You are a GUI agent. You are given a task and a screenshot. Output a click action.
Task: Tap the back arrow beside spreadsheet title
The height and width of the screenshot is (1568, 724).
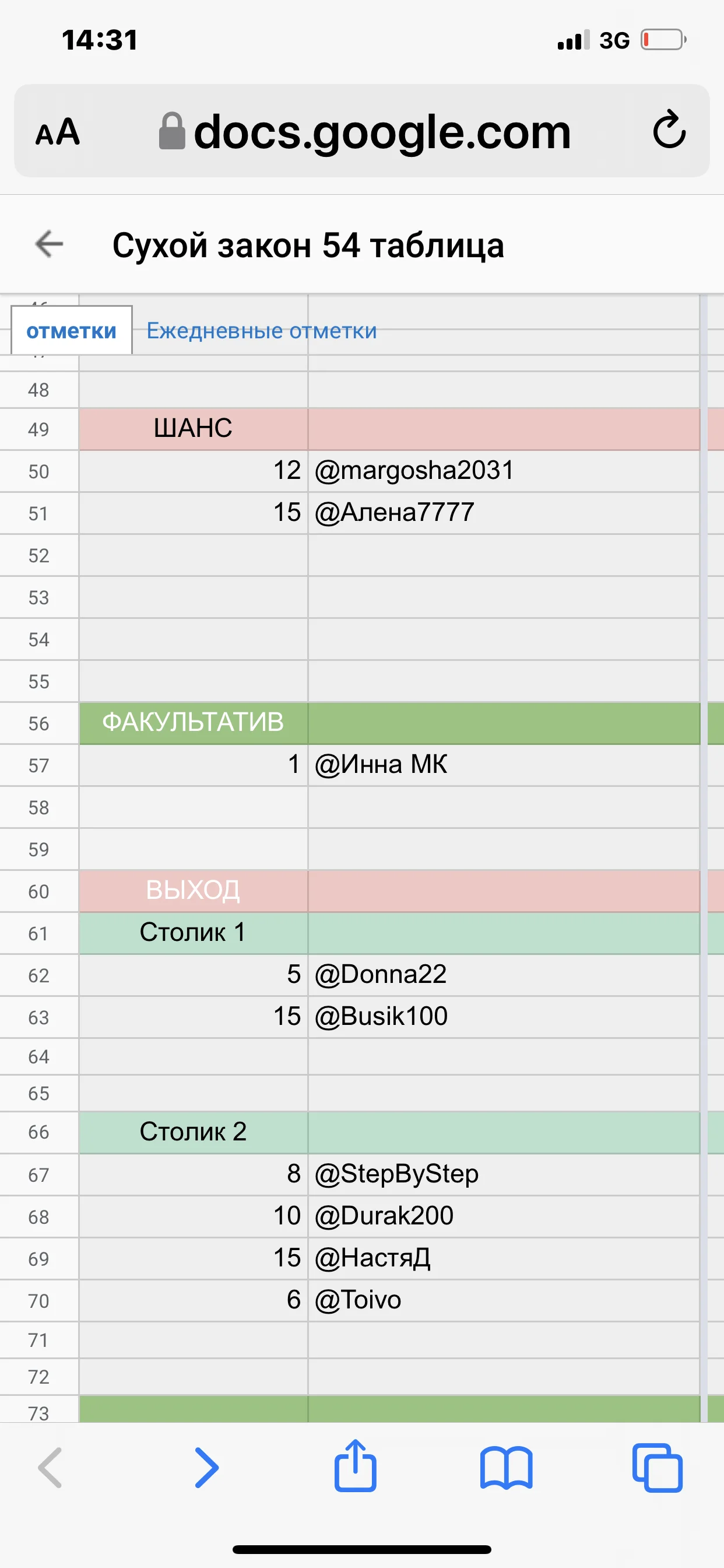tap(50, 244)
